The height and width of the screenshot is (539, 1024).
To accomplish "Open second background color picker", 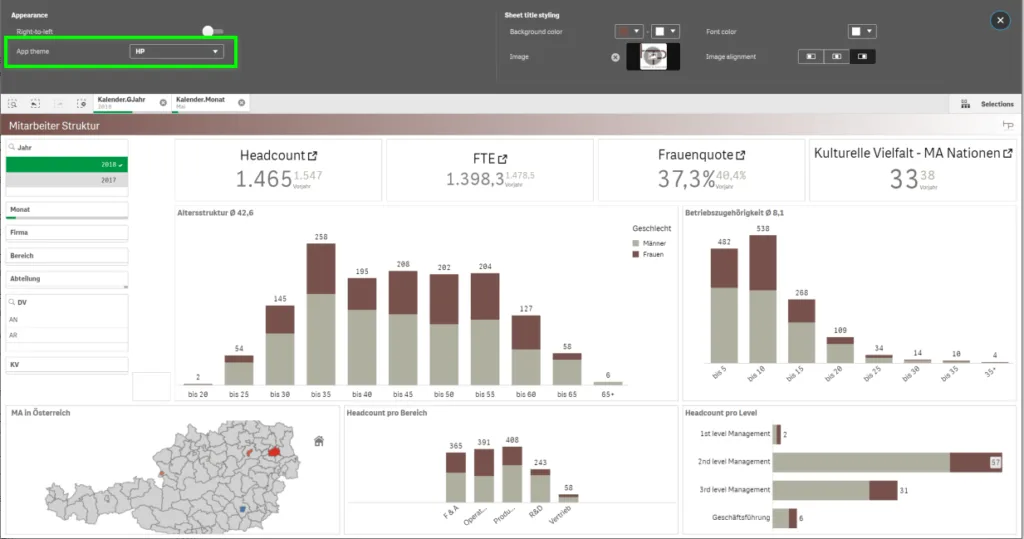I will (665, 31).
